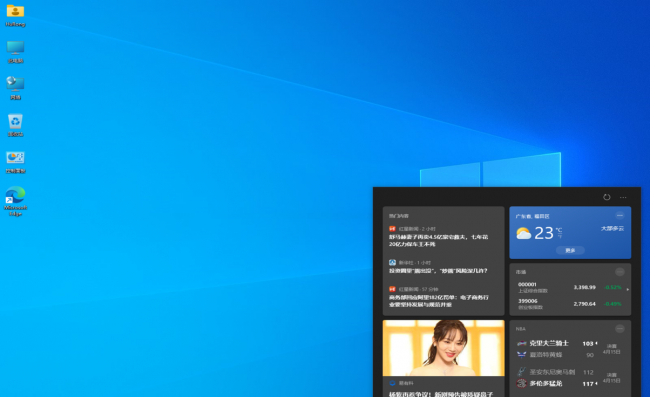Open the Cavaliers team row scoring 103
The height and width of the screenshot is (397, 650).
(x=558, y=343)
